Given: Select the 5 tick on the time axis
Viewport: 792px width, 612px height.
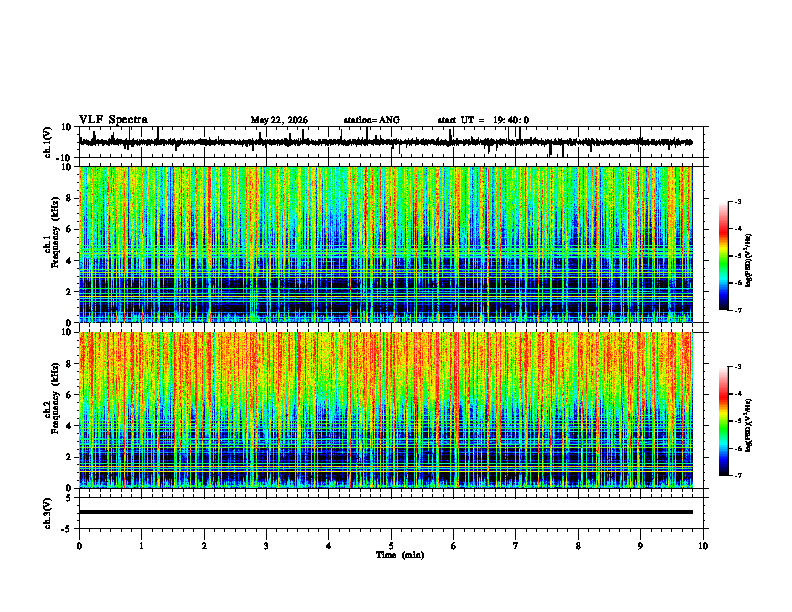Looking at the screenshot, I should [391, 546].
